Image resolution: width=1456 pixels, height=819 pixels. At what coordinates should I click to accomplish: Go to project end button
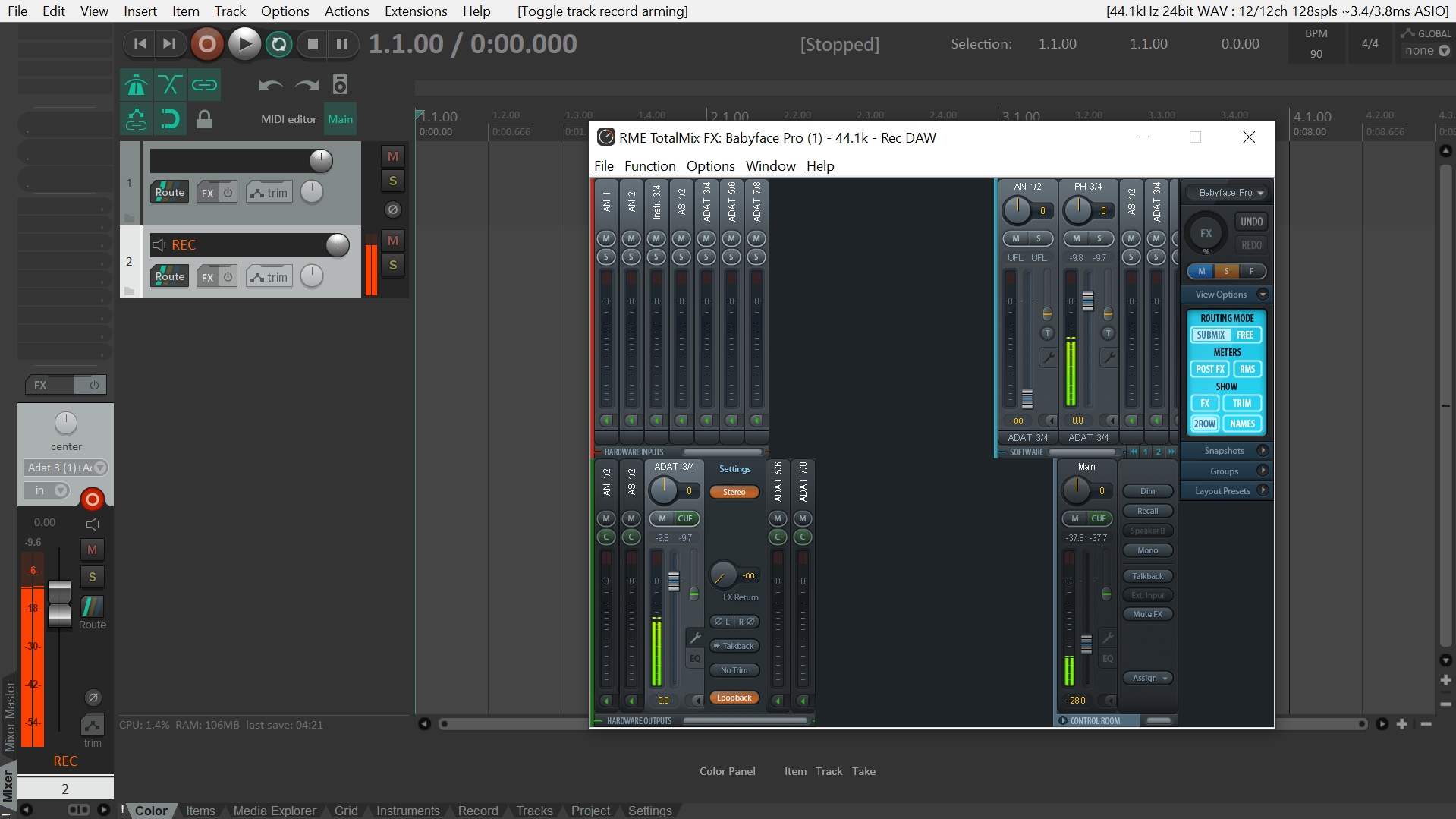[169, 44]
